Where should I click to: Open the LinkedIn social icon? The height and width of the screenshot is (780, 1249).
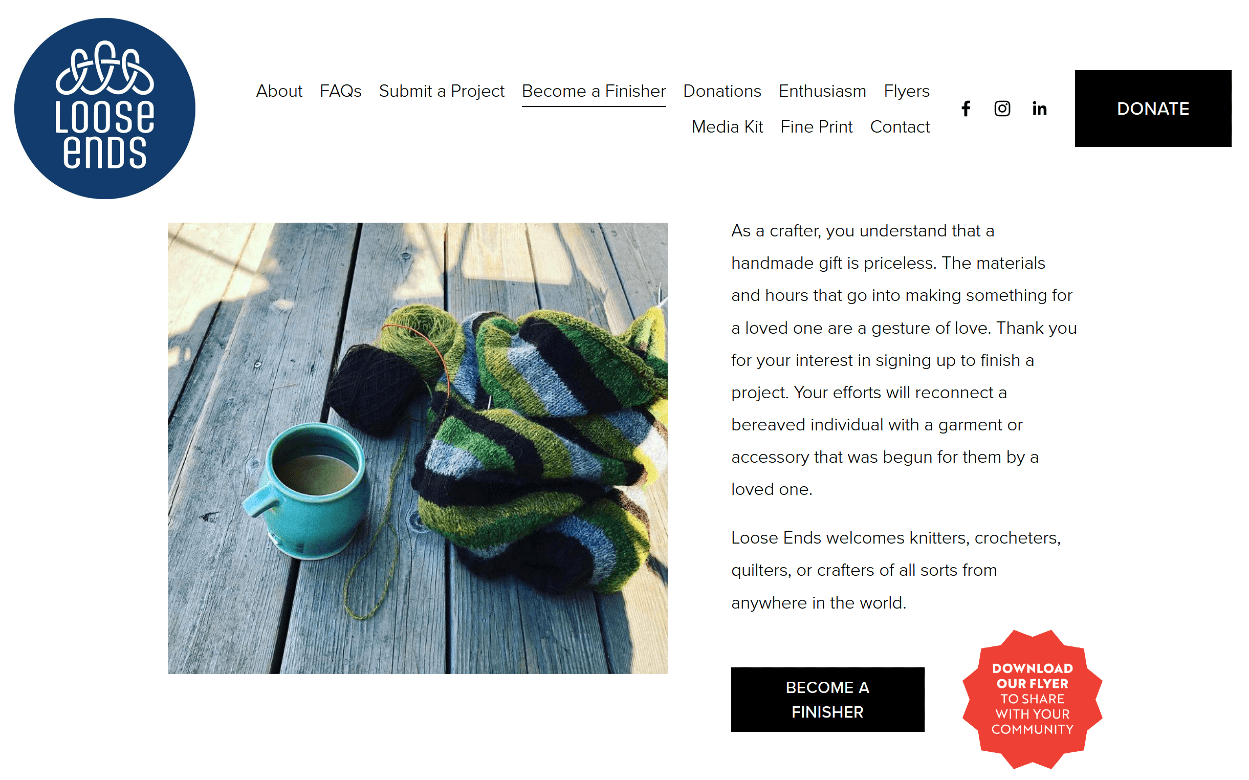tap(1040, 109)
